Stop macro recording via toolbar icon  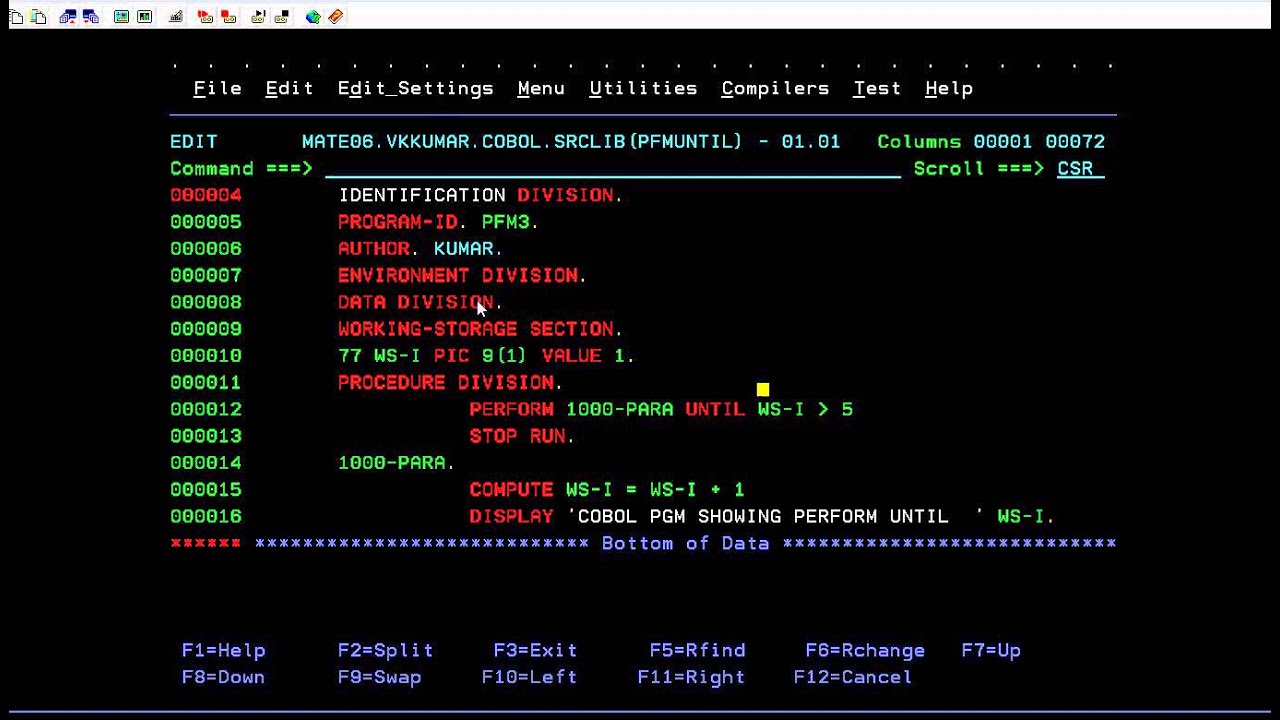[230, 17]
